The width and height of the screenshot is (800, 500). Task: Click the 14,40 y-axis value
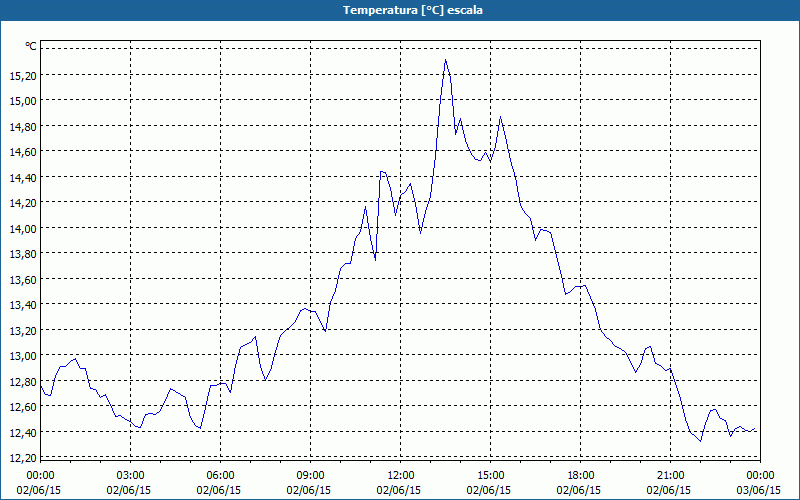[x=23, y=178]
